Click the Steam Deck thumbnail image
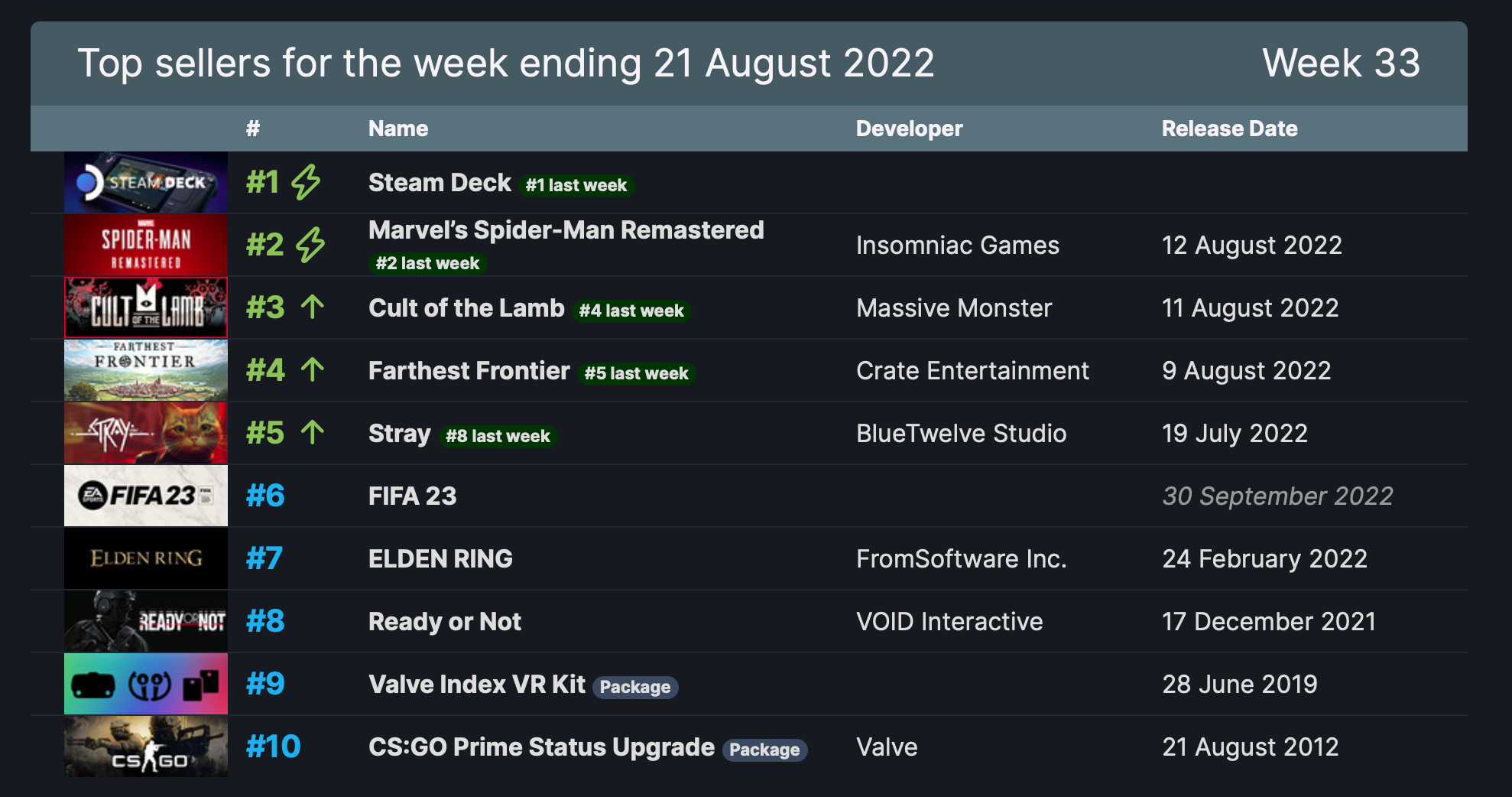This screenshot has width=1512, height=797. click(145, 182)
